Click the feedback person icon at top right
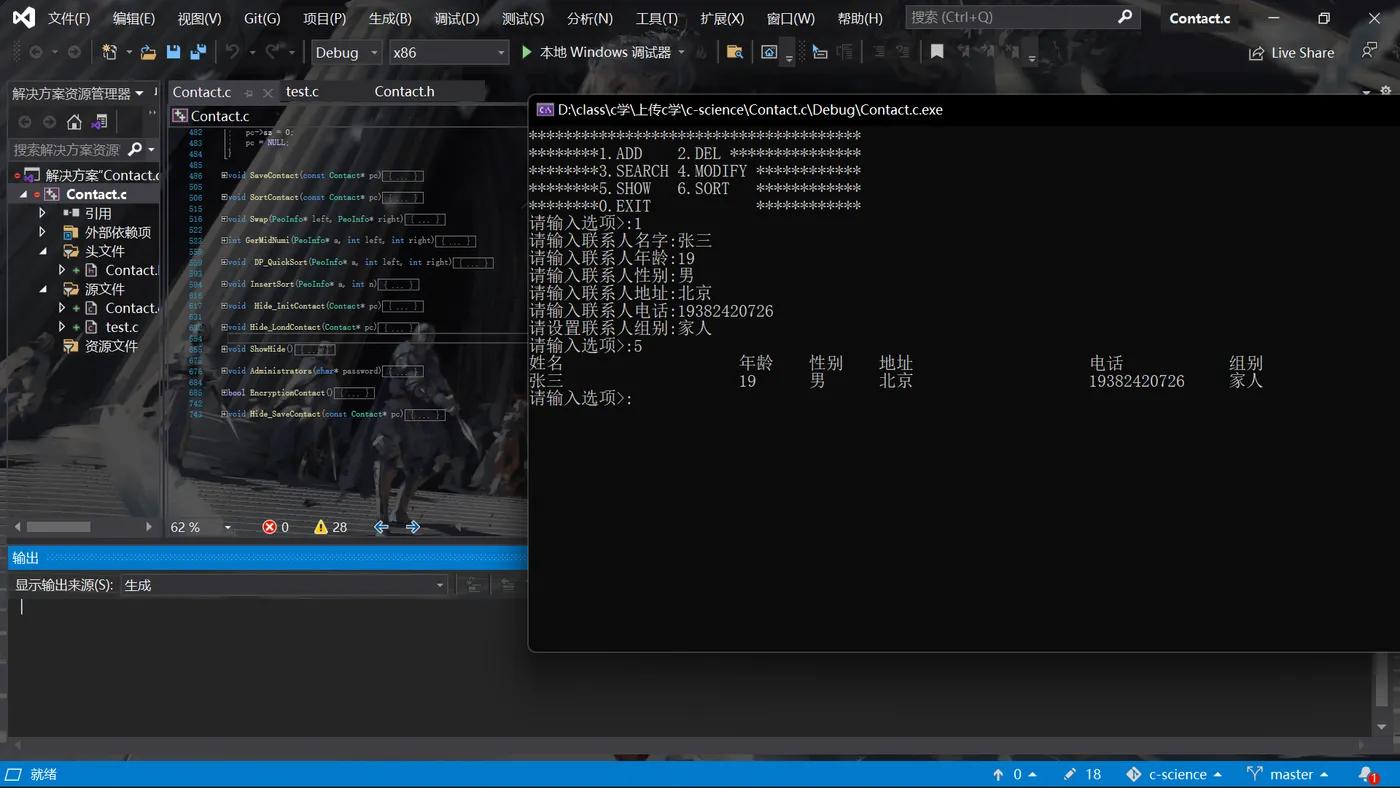 (1369, 51)
